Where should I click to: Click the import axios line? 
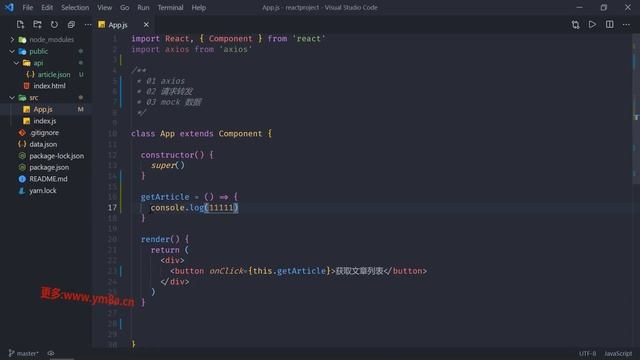(x=192, y=49)
